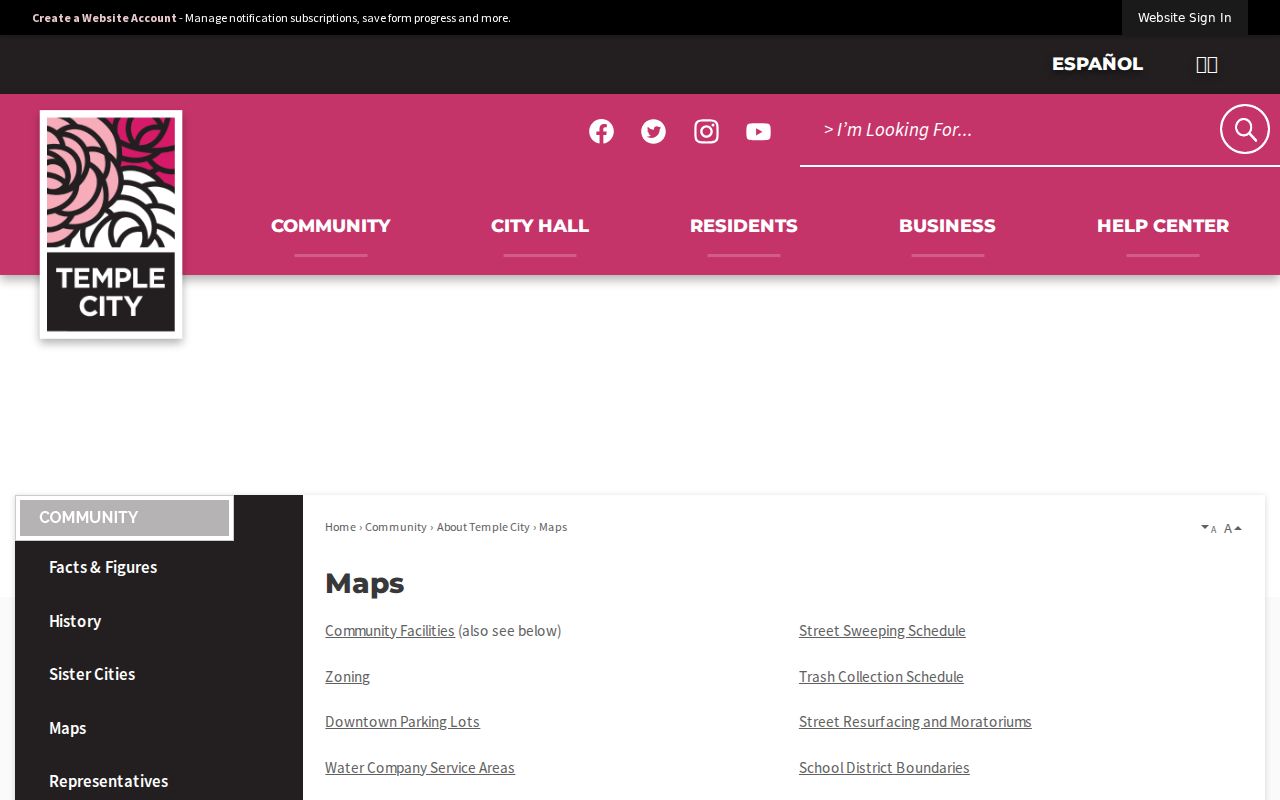
Task: Click the Maps page heading
Action: pos(365,583)
